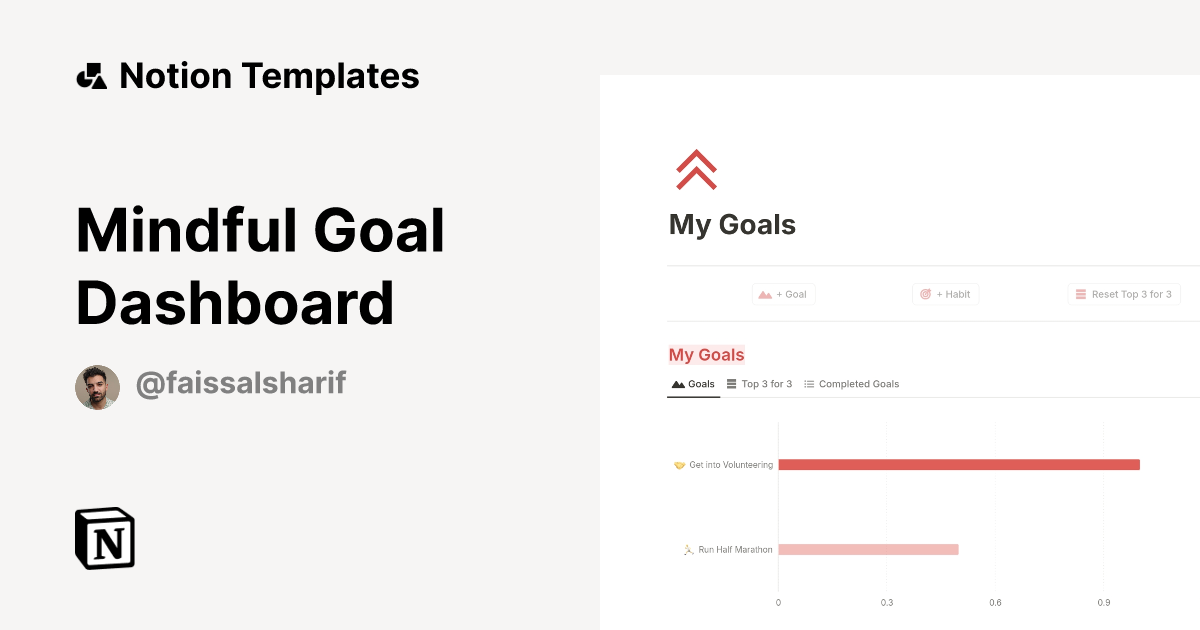The width and height of the screenshot is (1200, 630).
Task: Click the list icon in Reset Top 3 for 3
Action: [x=1081, y=293]
